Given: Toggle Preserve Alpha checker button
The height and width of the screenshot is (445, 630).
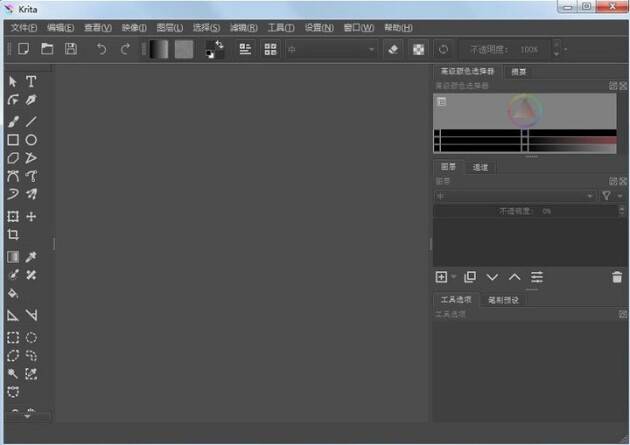Looking at the screenshot, I should tap(418, 49).
